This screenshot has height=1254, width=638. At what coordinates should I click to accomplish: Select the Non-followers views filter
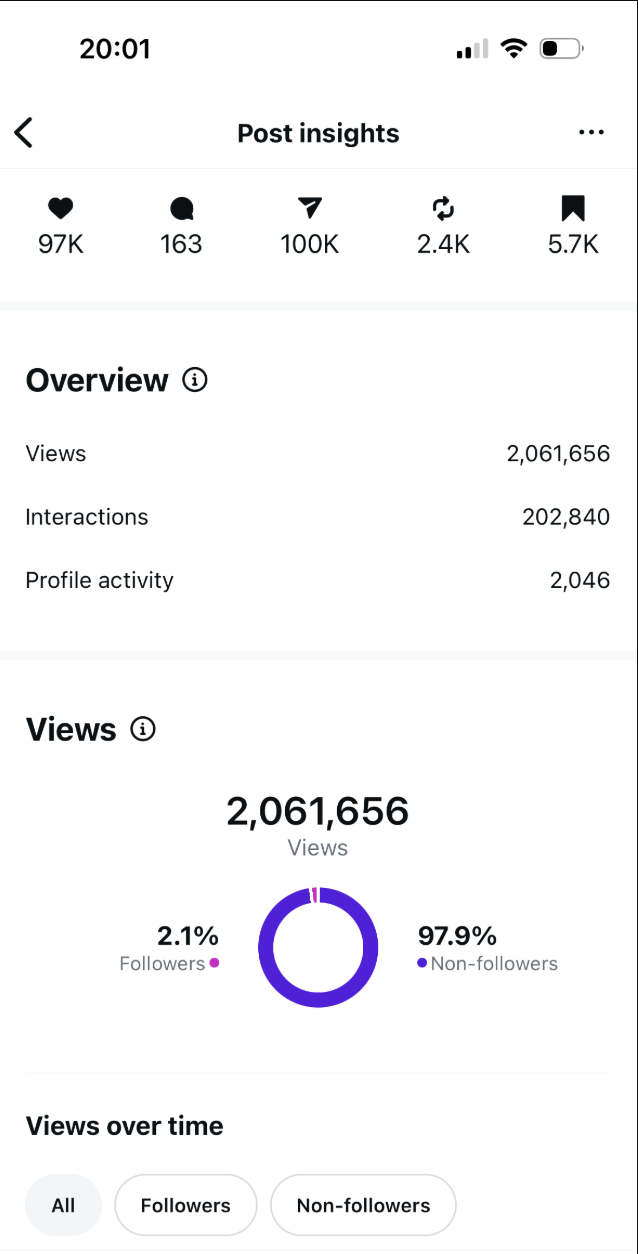pos(363,1205)
